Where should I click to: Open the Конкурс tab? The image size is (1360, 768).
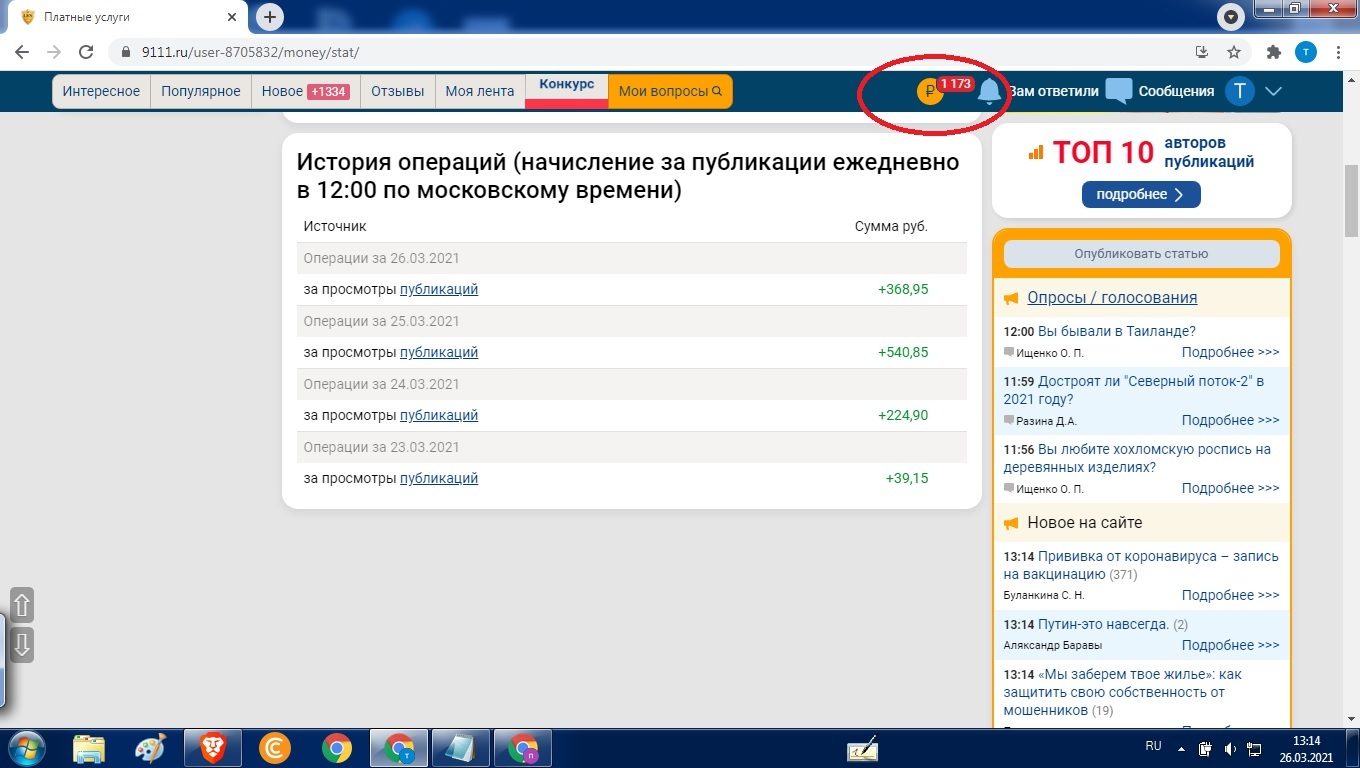coord(567,86)
